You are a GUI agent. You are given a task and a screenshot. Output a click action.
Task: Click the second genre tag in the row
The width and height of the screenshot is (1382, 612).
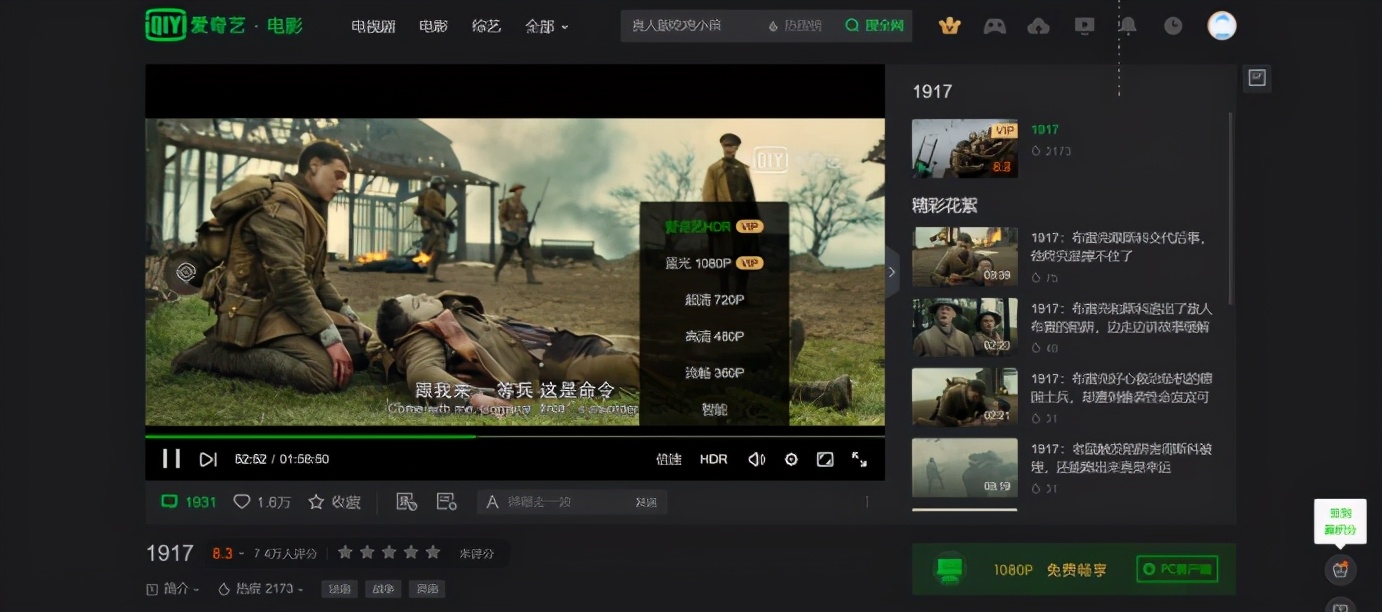coord(384,589)
